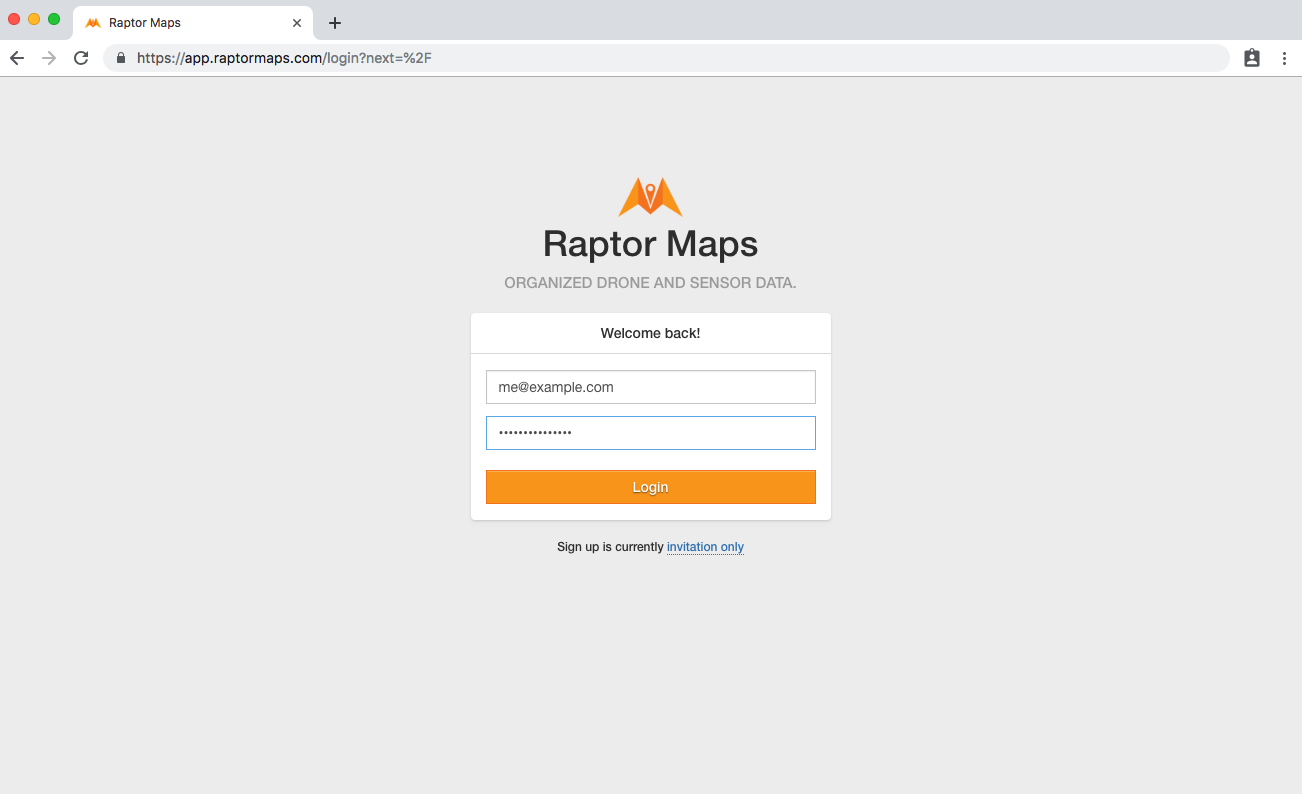The height and width of the screenshot is (794, 1302).
Task: Click the browser forward arrow
Action: (x=49, y=58)
